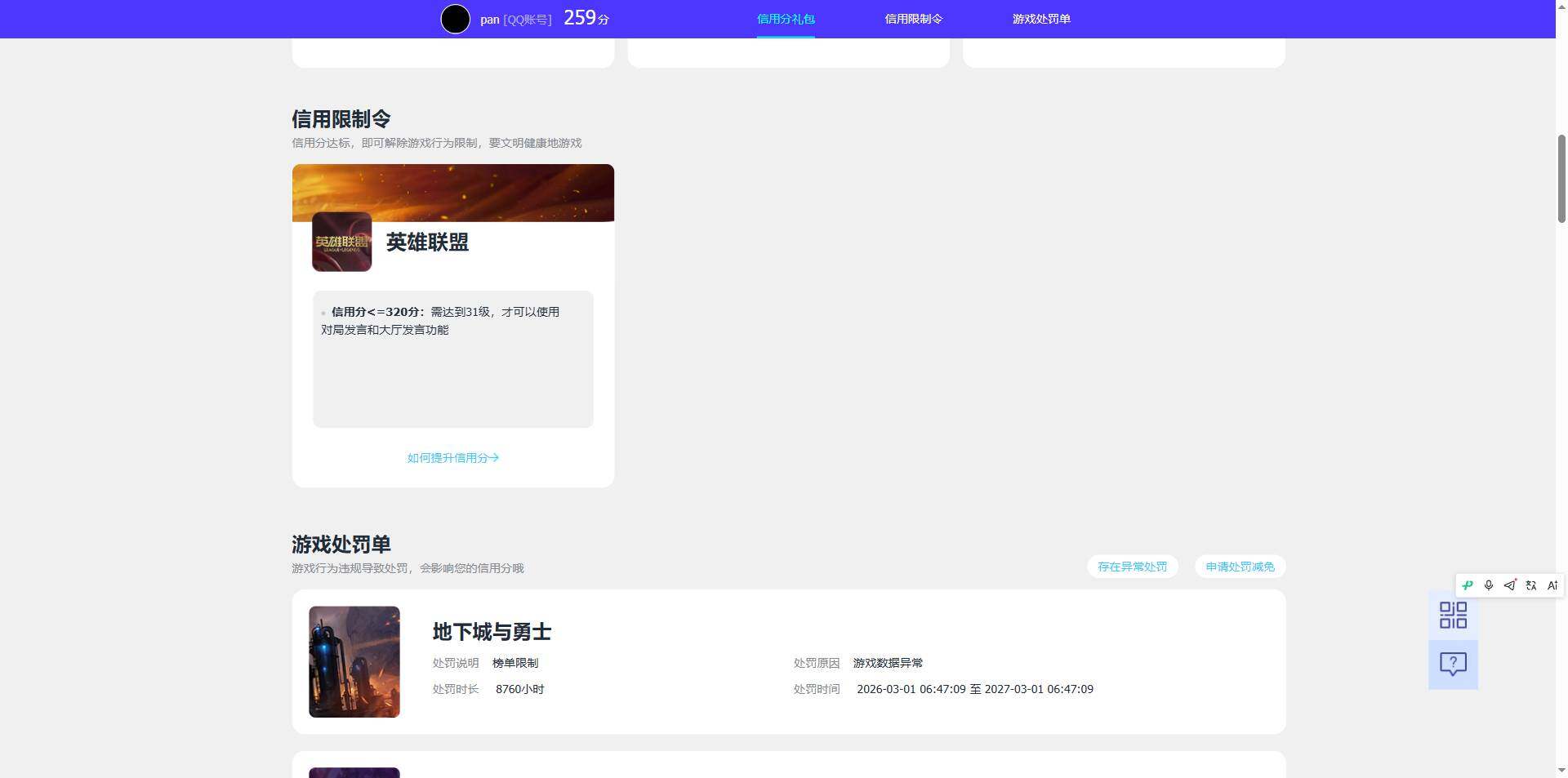Click the 存在异常处罚 button
Screen dimensions: 1568x778
1132,567
